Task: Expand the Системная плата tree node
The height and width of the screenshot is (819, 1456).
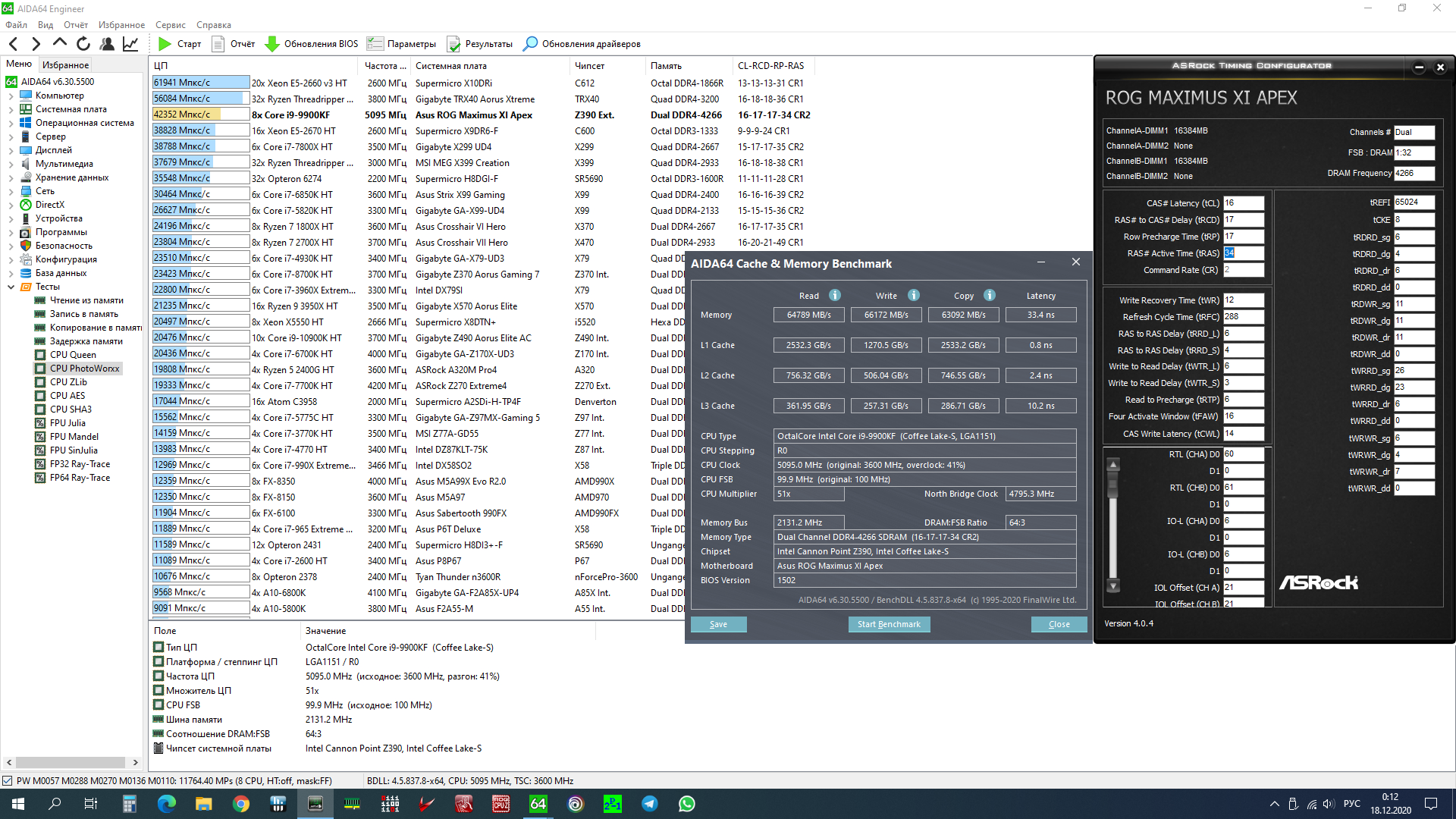Action: tap(11, 109)
